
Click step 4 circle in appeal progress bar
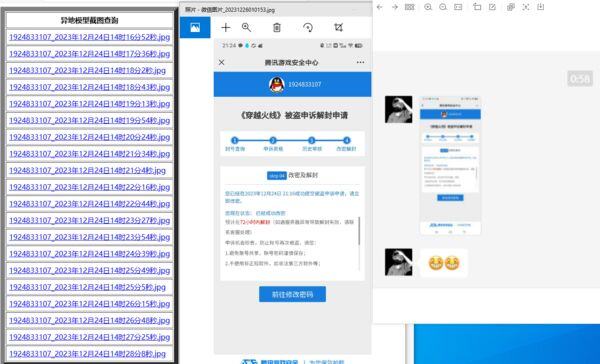pyautogui.click(x=347, y=140)
